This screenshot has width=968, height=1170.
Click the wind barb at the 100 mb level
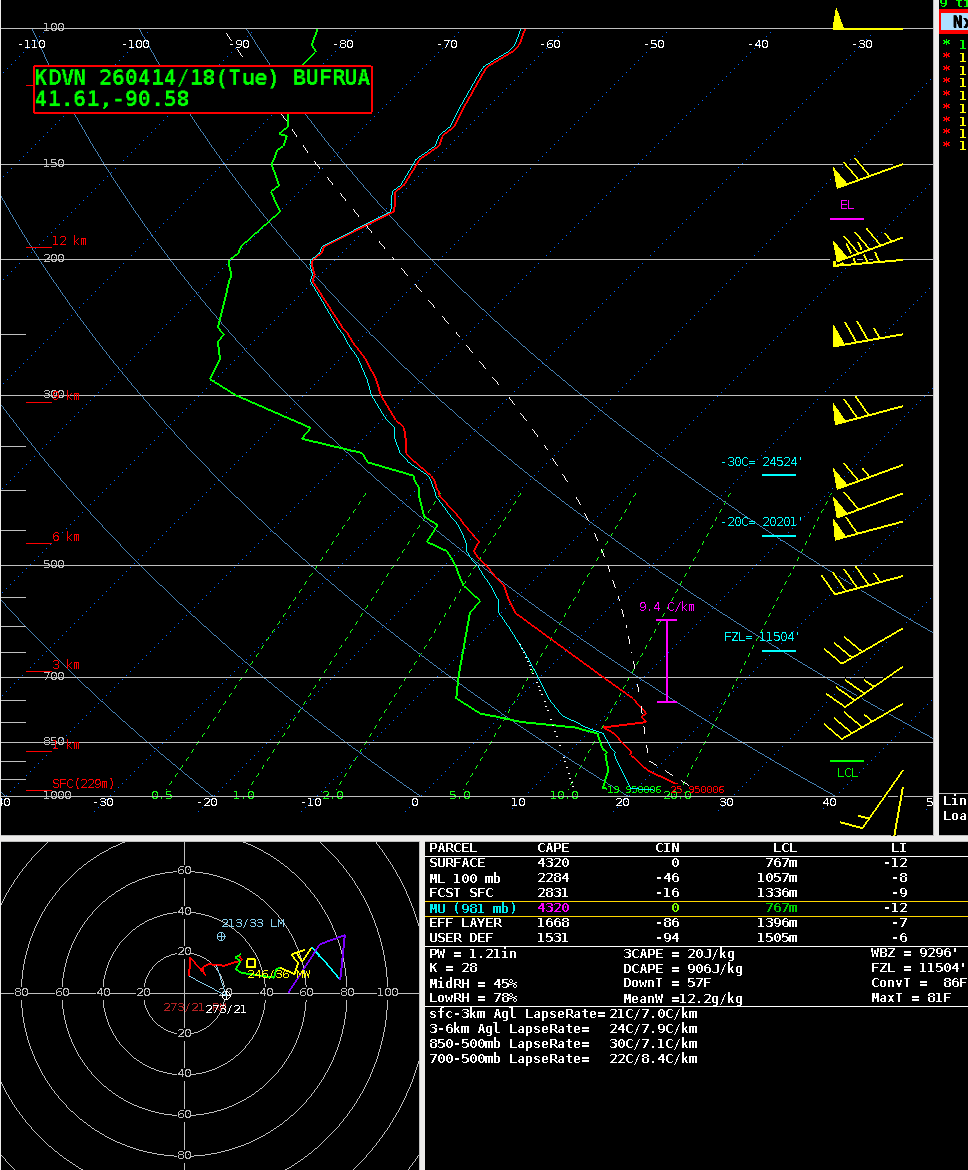(x=867, y=20)
